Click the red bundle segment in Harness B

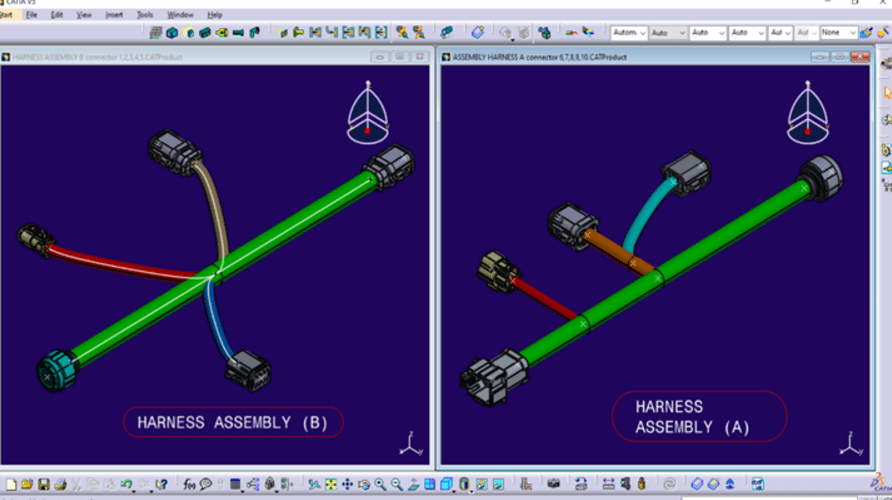coord(120,260)
